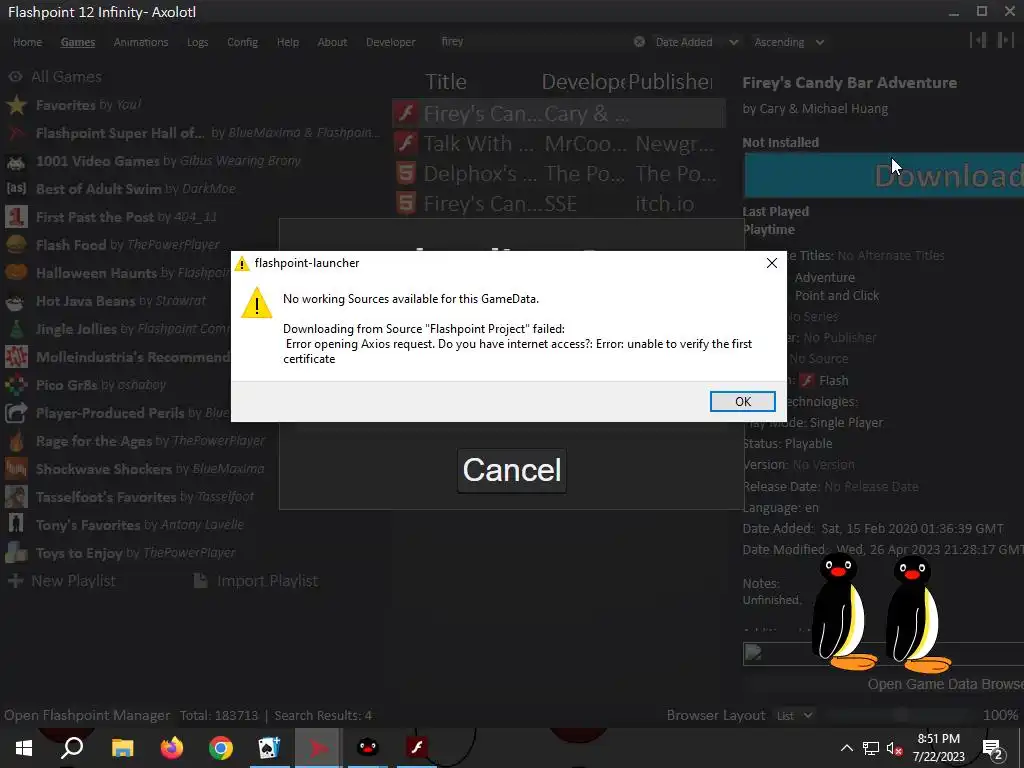
Task: Clear the search with the X icon
Action: click(639, 42)
